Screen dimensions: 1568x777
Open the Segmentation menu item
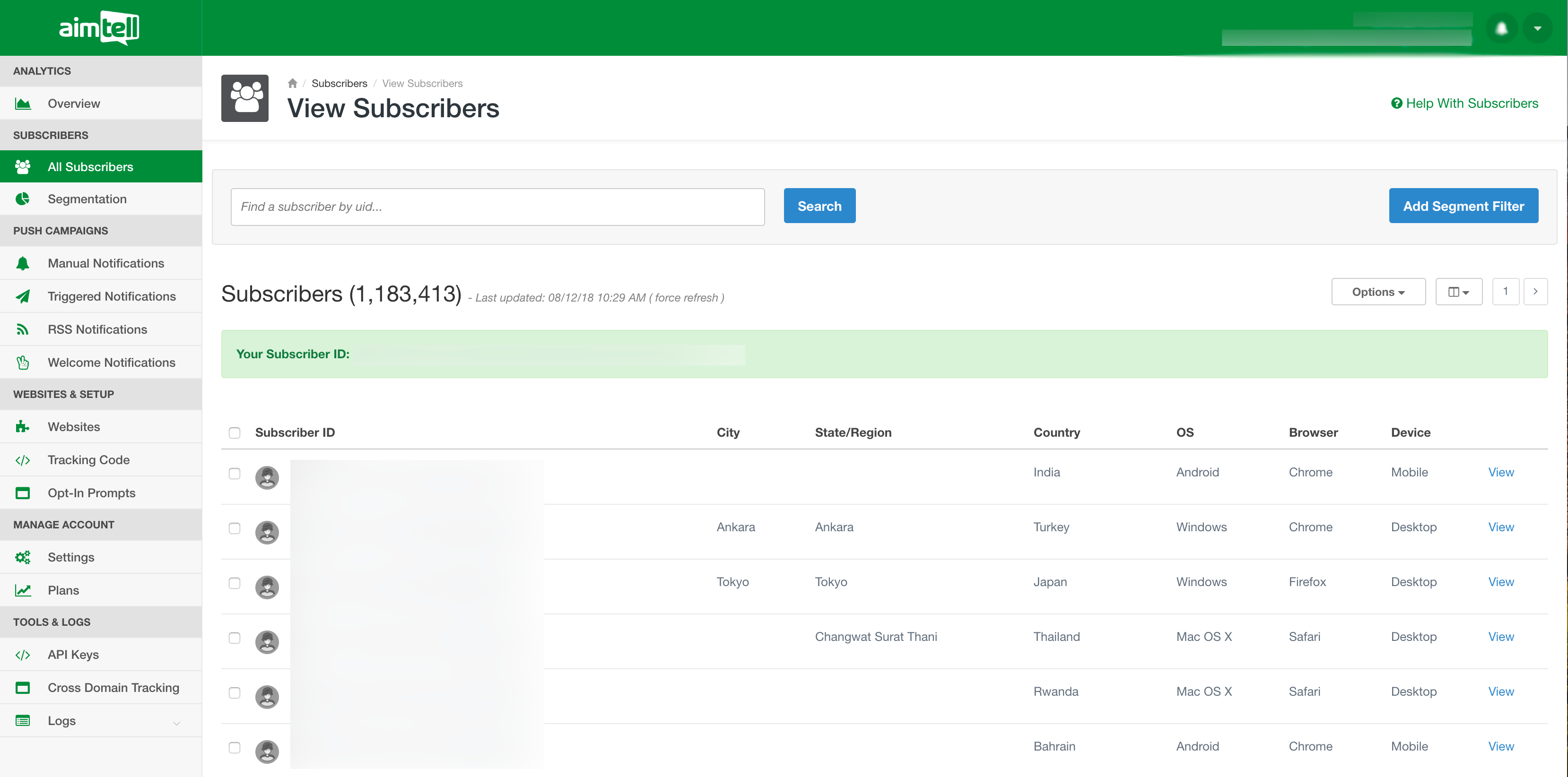click(87, 199)
